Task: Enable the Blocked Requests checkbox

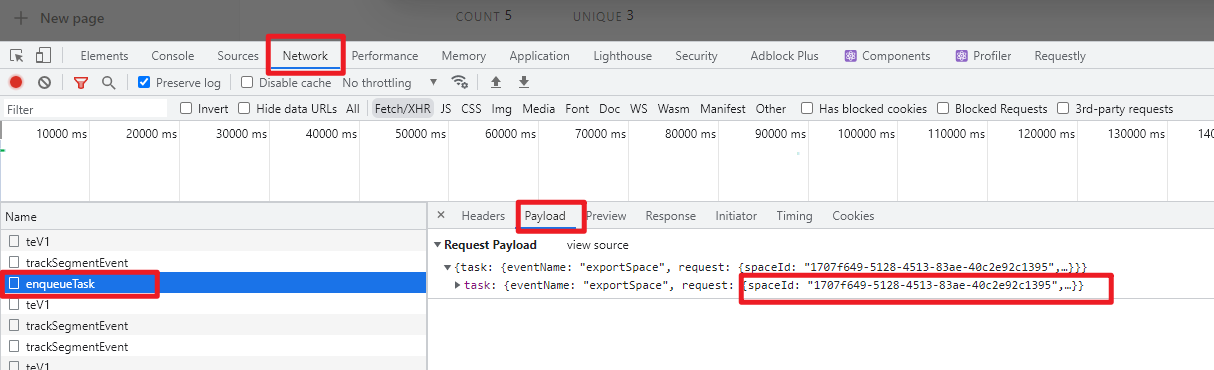Action: 943,109
